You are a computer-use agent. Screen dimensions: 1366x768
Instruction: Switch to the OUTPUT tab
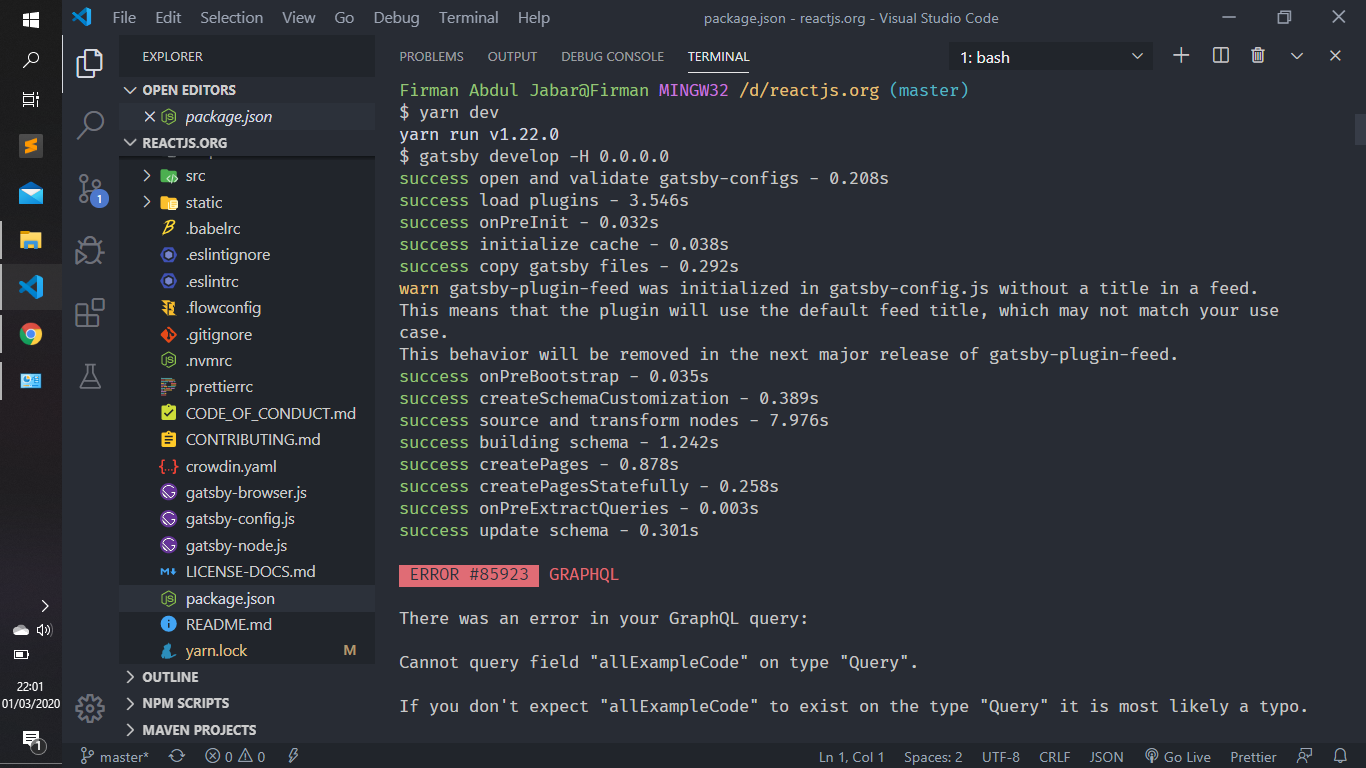pyautogui.click(x=512, y=57)
